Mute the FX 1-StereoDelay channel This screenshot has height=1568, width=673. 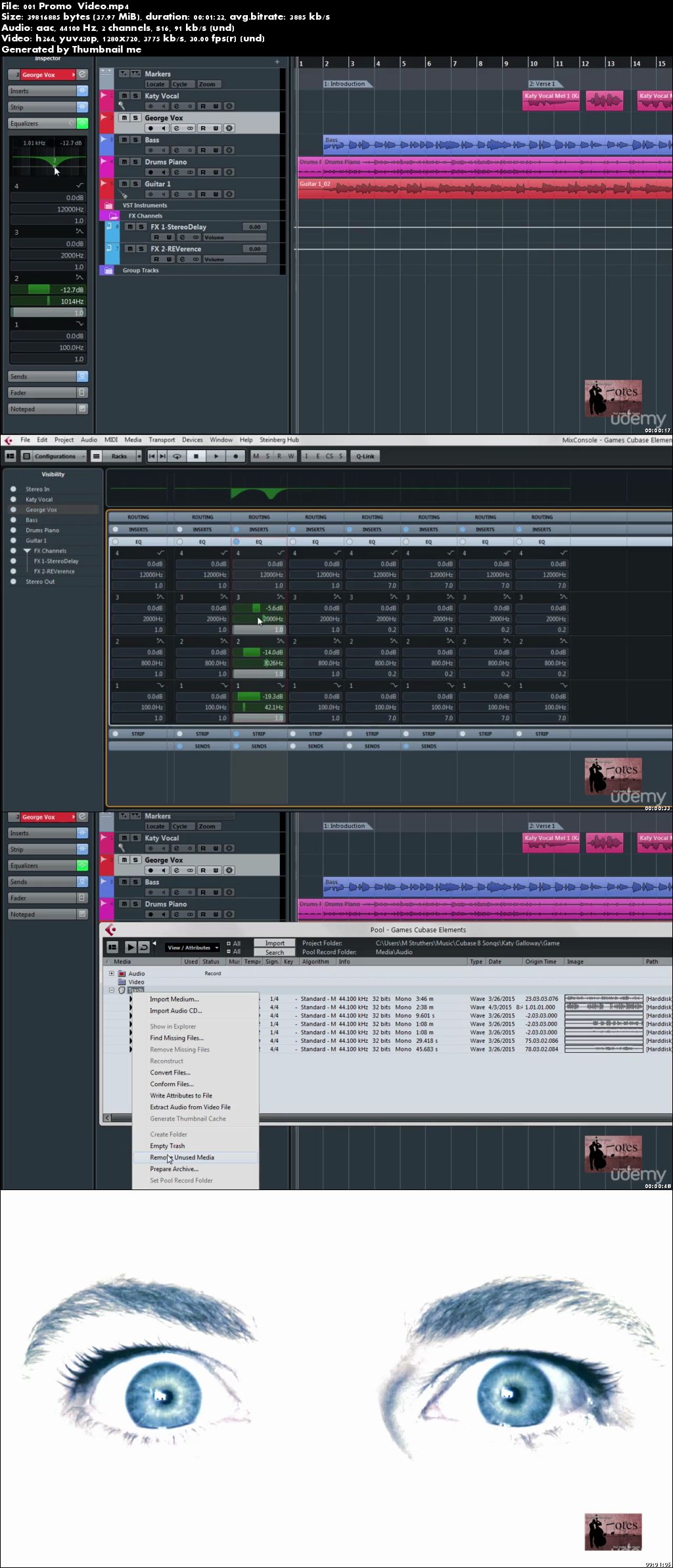click(x=130, y=227)
